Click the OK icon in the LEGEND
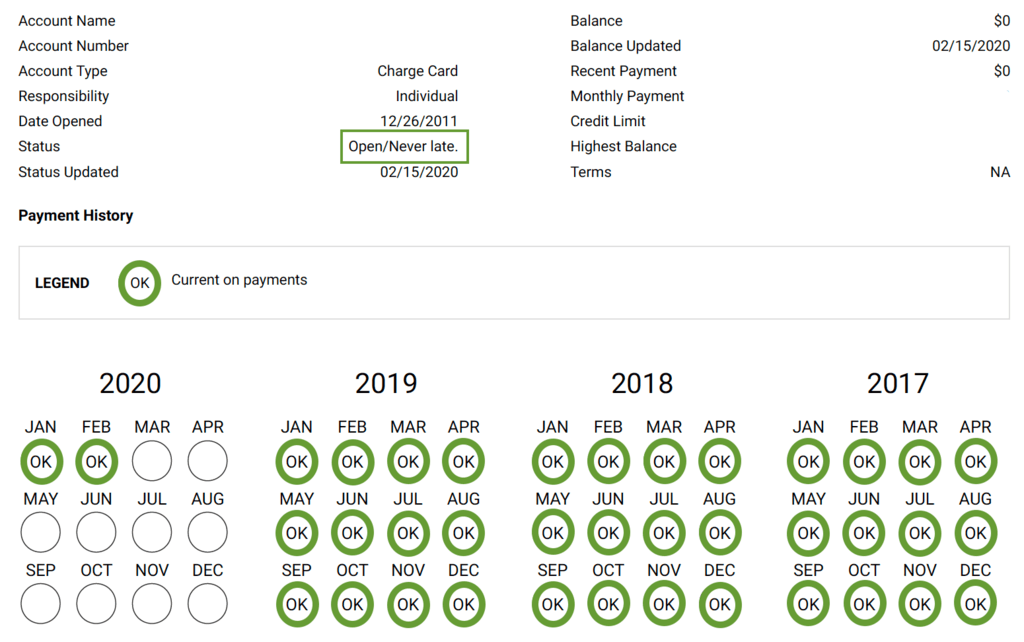This screenshot has width=1024, height=642. click(x=139, y=283)
